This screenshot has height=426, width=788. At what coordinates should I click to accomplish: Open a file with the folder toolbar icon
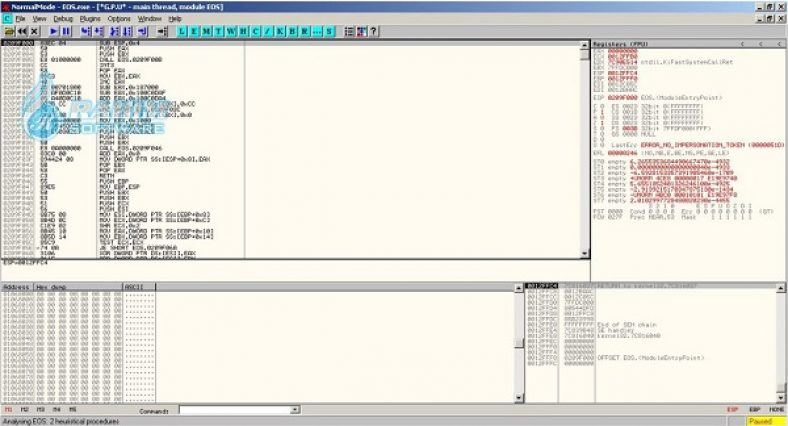(9, 31)
